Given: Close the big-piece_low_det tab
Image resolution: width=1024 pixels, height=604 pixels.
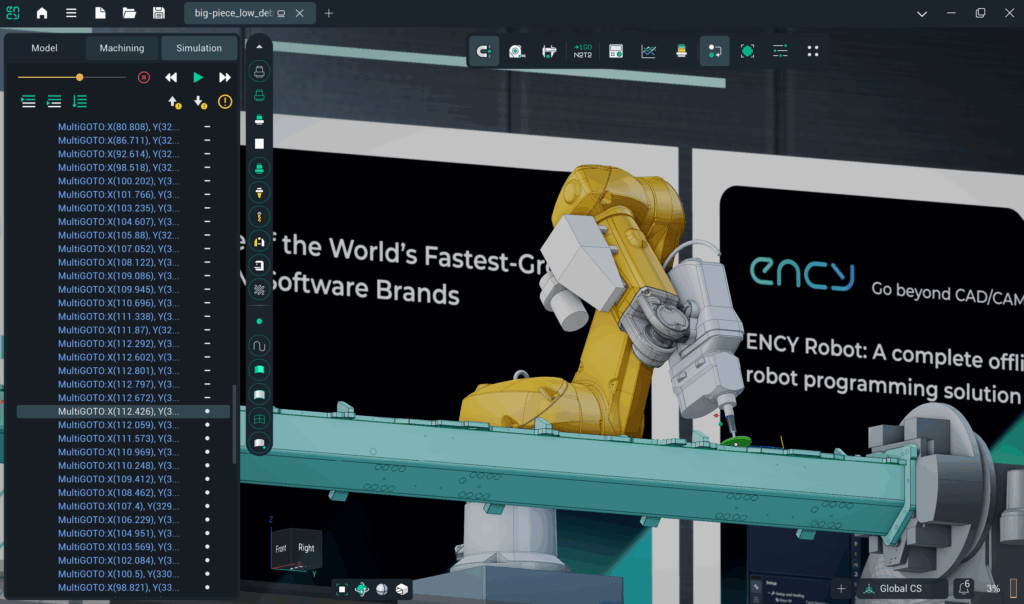Looking at the screenshot, I should point(300,13).
